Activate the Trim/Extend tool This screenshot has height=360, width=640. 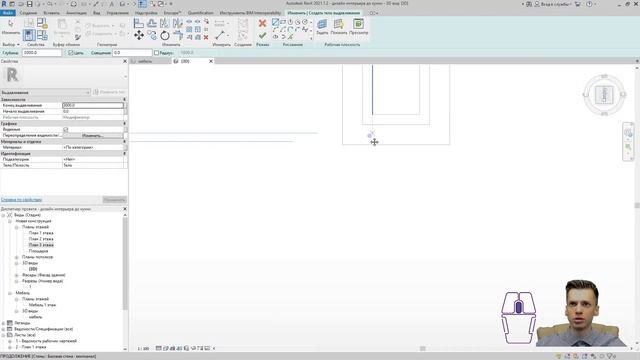pos(178,36)
